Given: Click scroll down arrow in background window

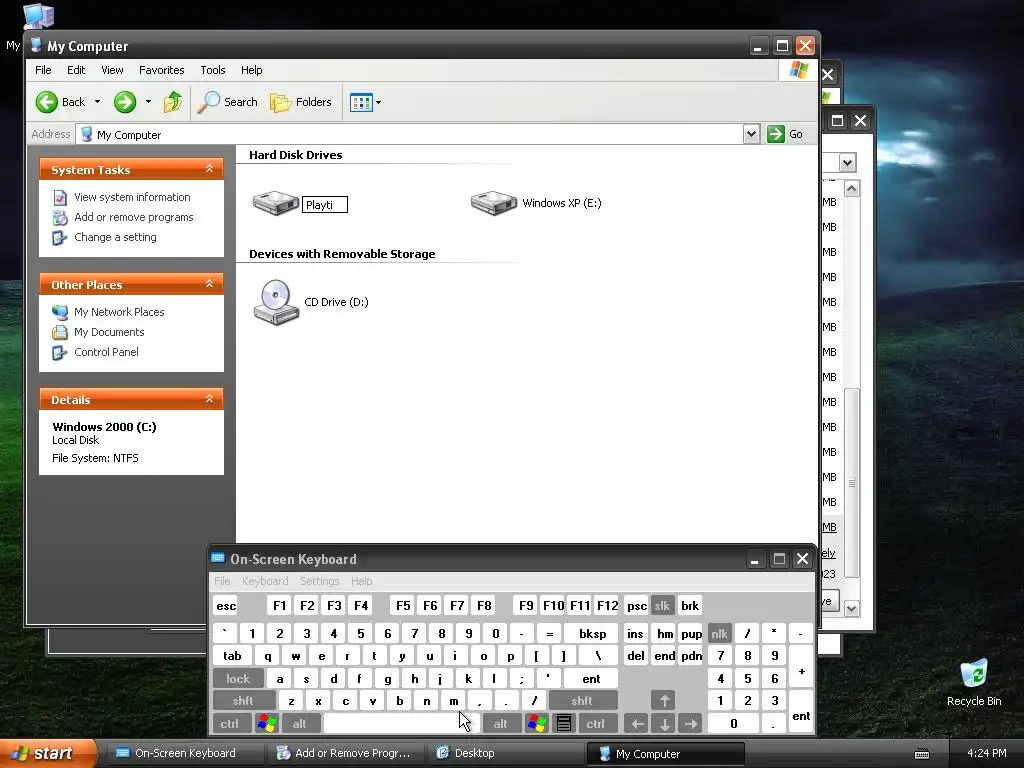Looking at the screenshot, I should pyautogui.click(x=852, y=609).
